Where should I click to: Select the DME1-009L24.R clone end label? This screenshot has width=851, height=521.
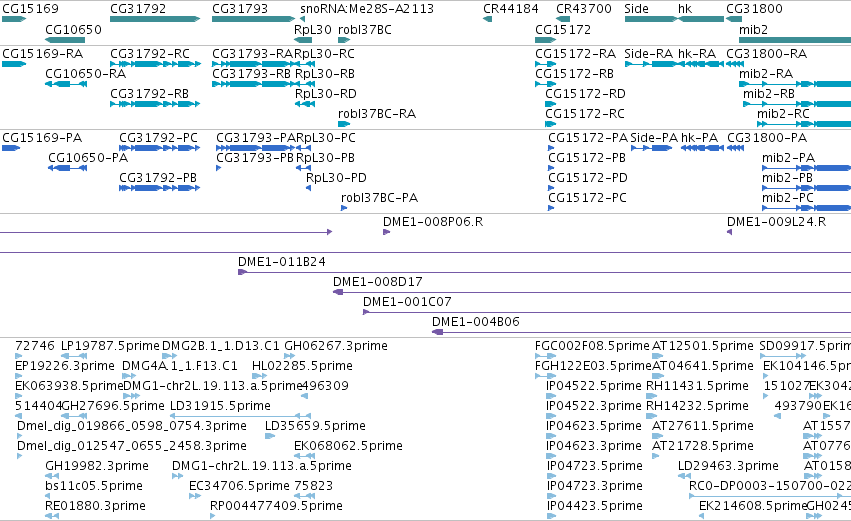tap(777, 222)
